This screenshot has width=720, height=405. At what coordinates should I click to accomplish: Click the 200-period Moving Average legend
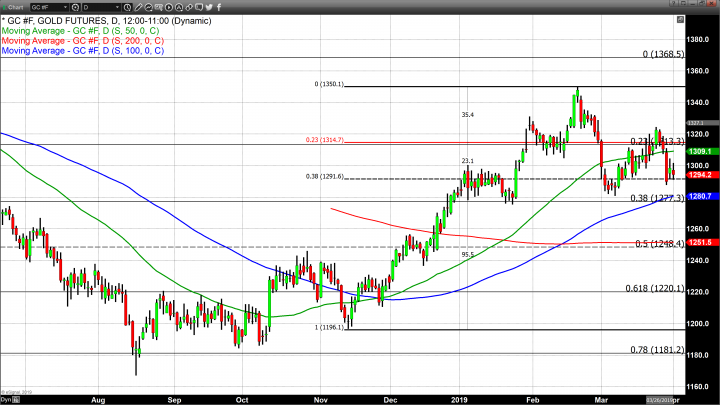coord(83,41)
